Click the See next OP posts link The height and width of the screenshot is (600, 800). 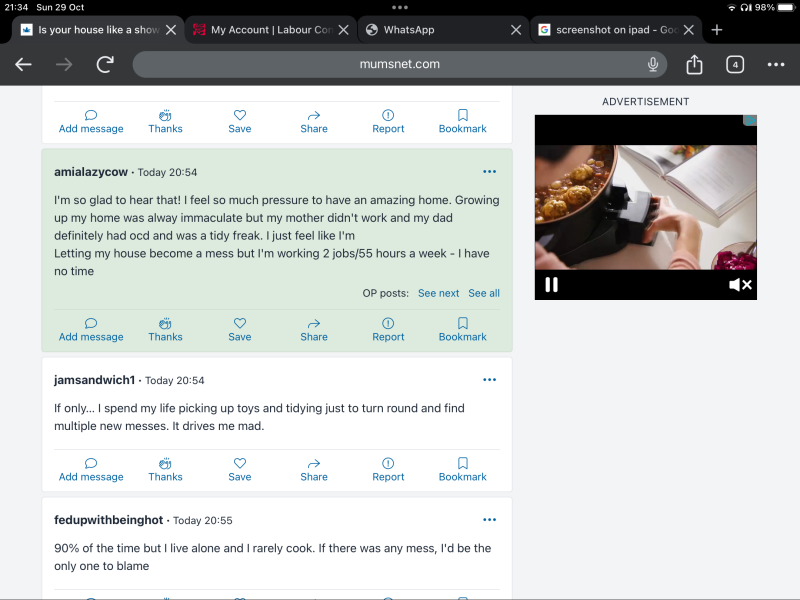pos(438,293)
